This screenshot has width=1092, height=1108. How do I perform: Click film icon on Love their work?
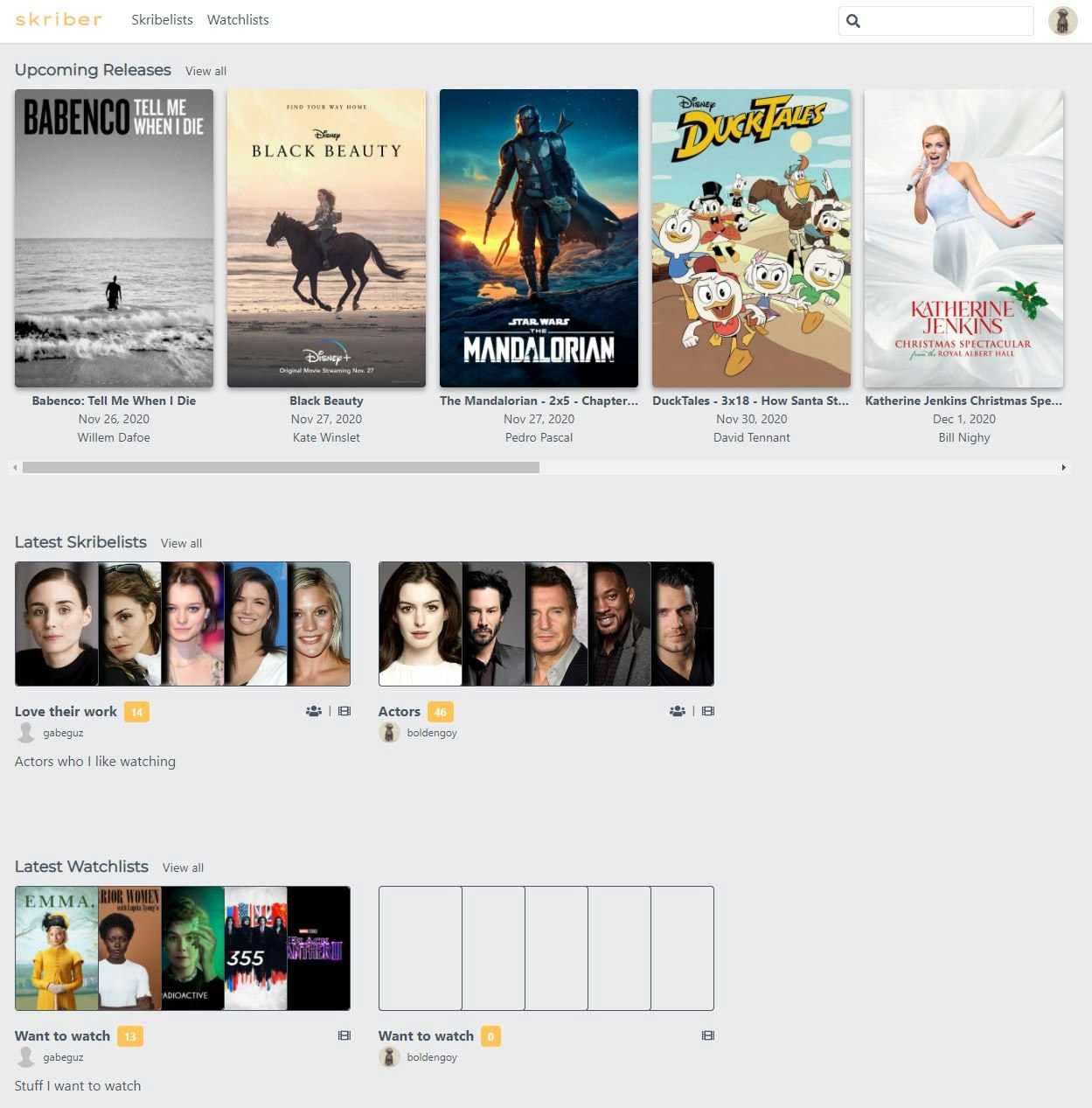click(x=344, y=711)
